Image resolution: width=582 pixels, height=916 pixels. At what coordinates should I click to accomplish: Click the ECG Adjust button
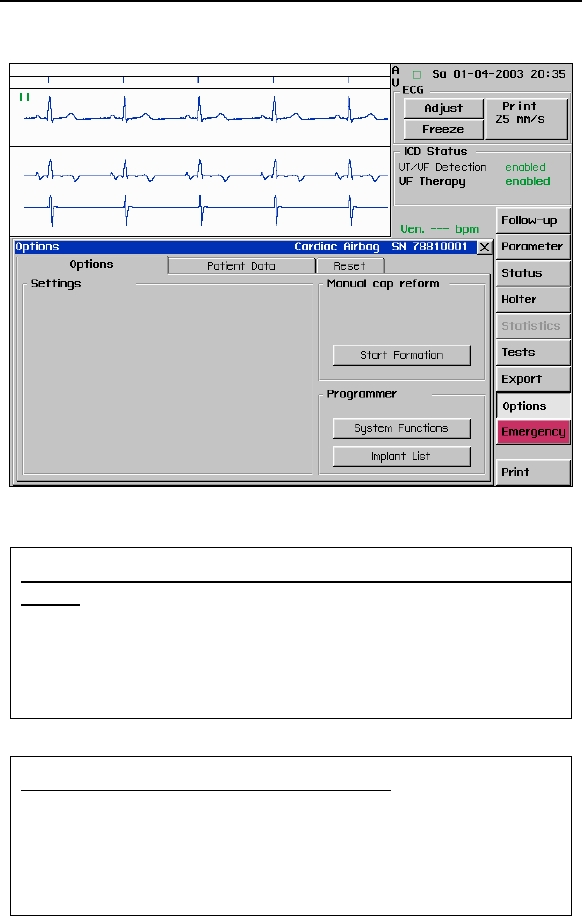[444, 108]
